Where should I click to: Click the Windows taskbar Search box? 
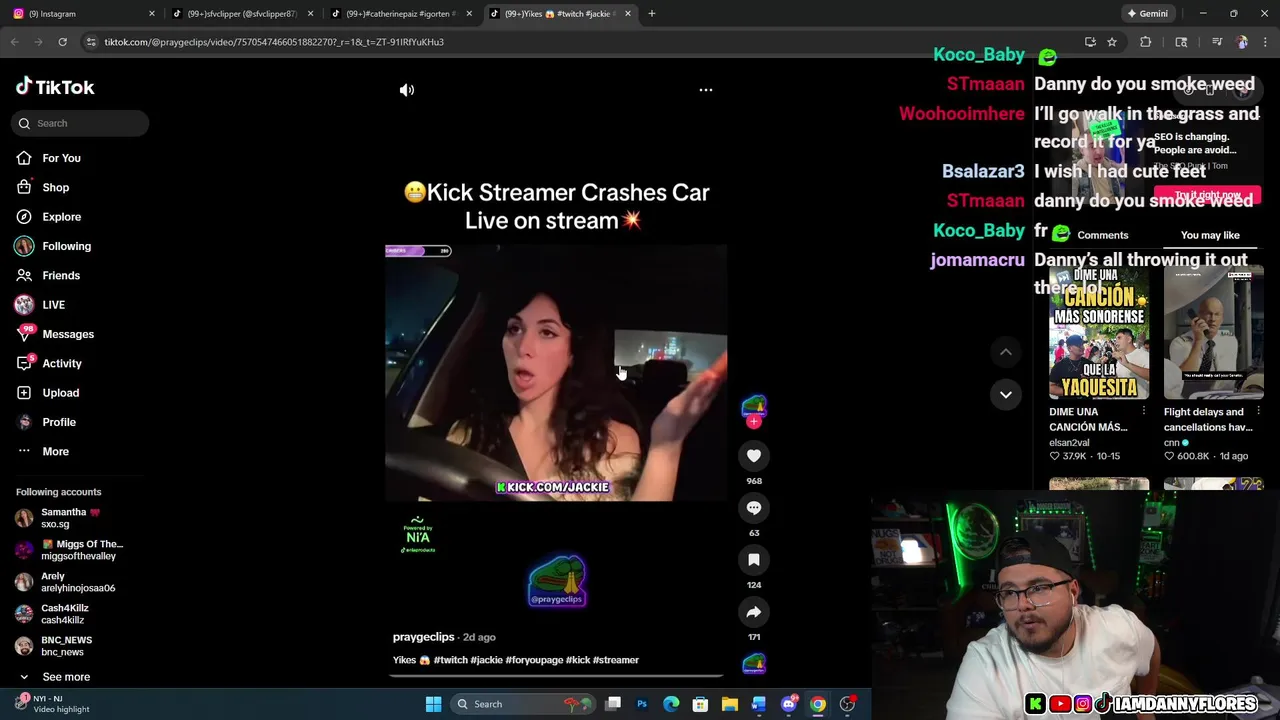[523, 704]
